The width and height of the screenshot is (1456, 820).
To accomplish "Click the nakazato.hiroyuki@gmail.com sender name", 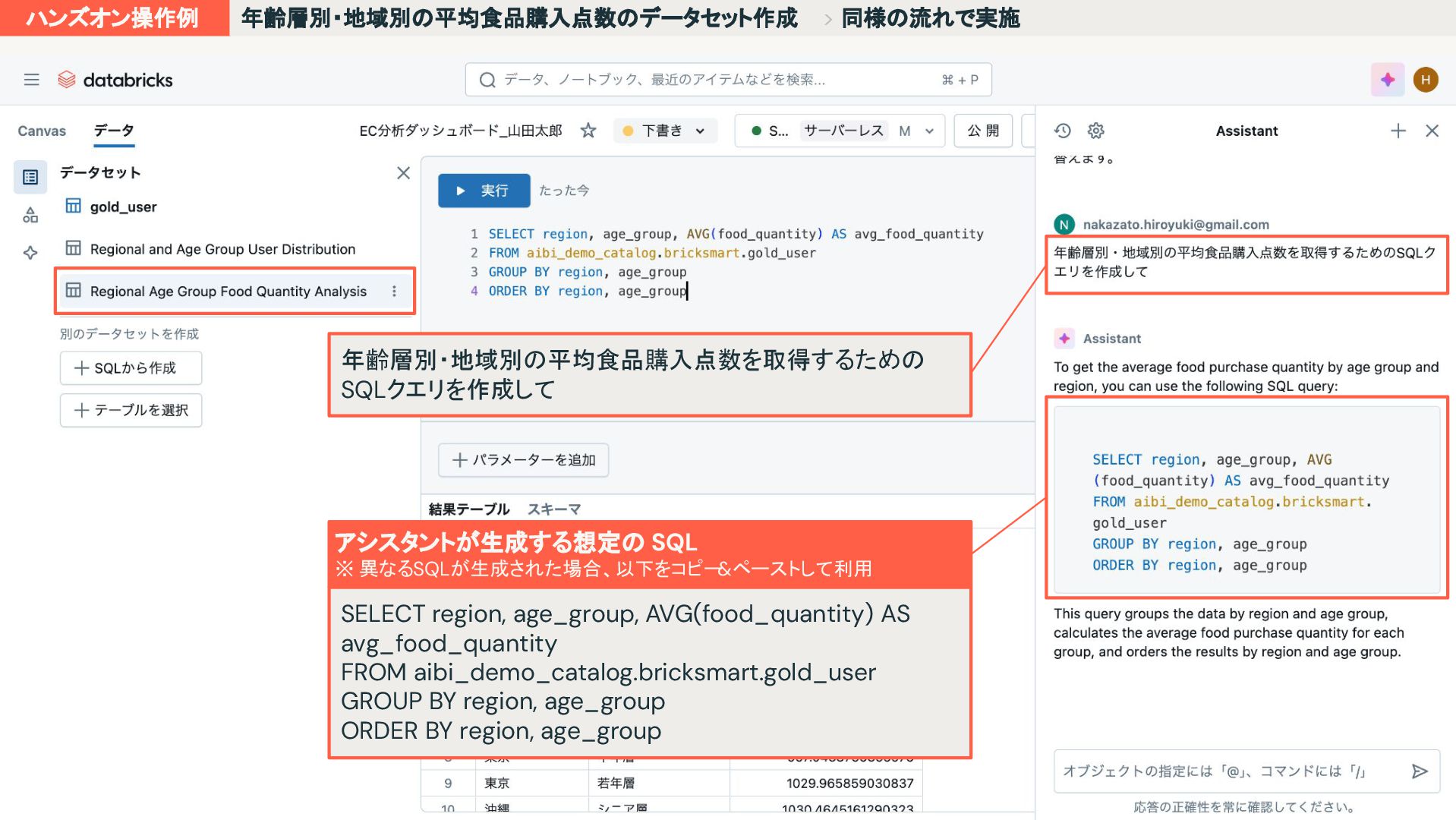I will tap(1176, 225).
